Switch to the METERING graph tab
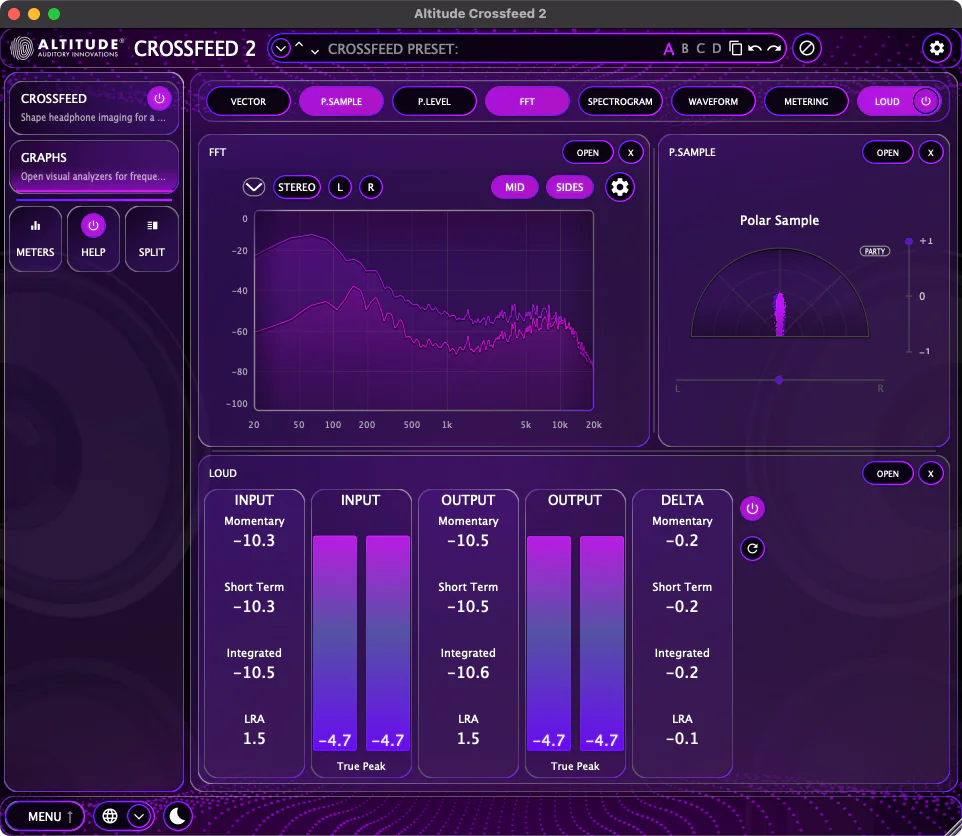Image resolution: width=962 pixels, height=836 pixels. point(806,101)
